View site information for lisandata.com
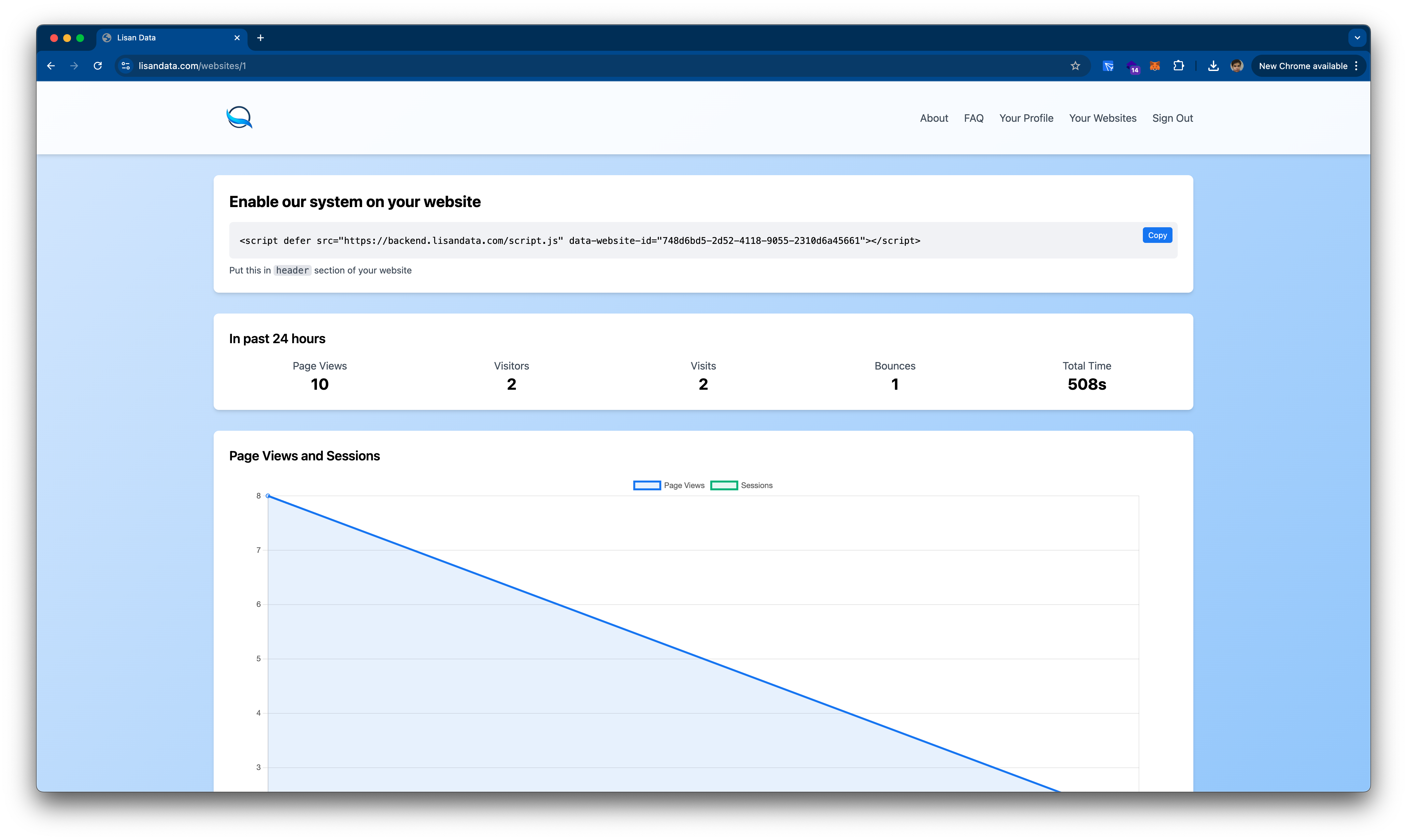1407x840 pixels. (126, 66)
